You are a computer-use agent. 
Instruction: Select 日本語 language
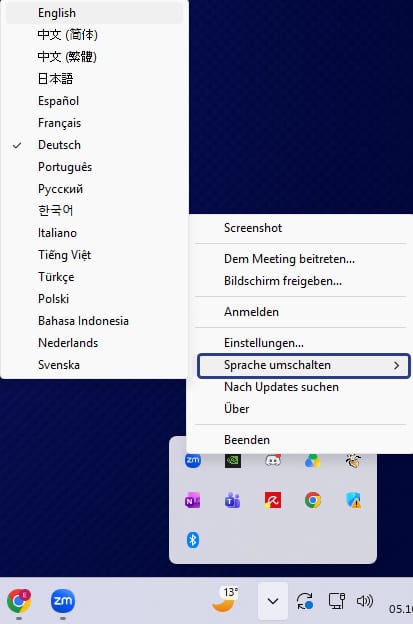click(x=95, y=79)
